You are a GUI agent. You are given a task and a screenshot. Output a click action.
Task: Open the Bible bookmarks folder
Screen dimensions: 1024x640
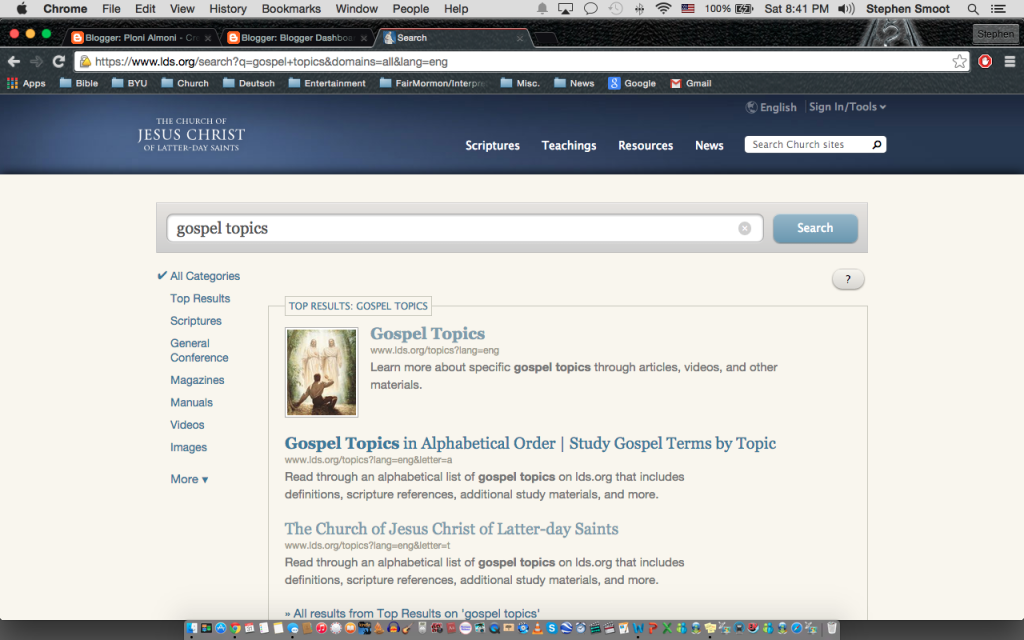79,83
